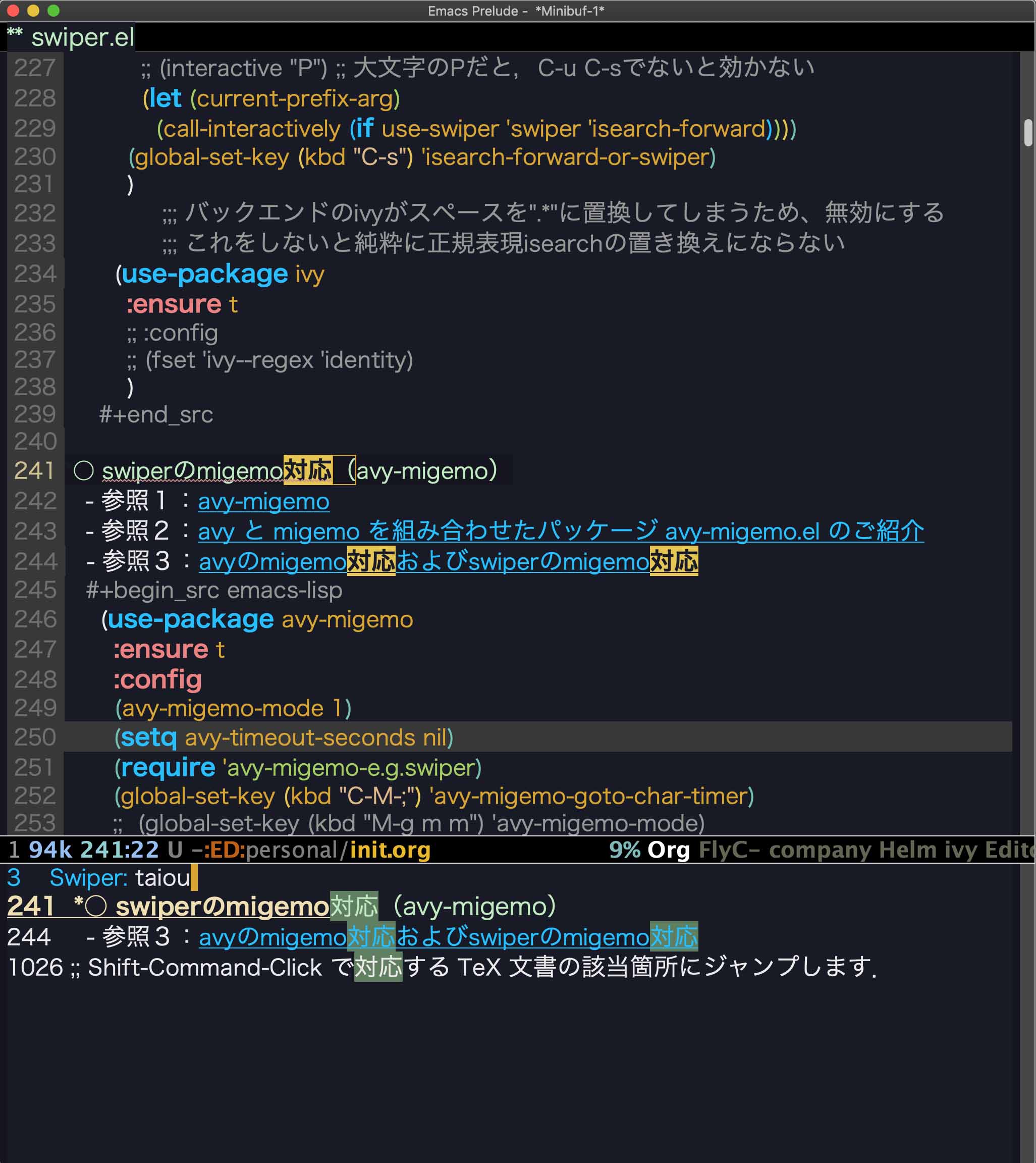Click the window number '1' in mode line

[x=14, y=850]
